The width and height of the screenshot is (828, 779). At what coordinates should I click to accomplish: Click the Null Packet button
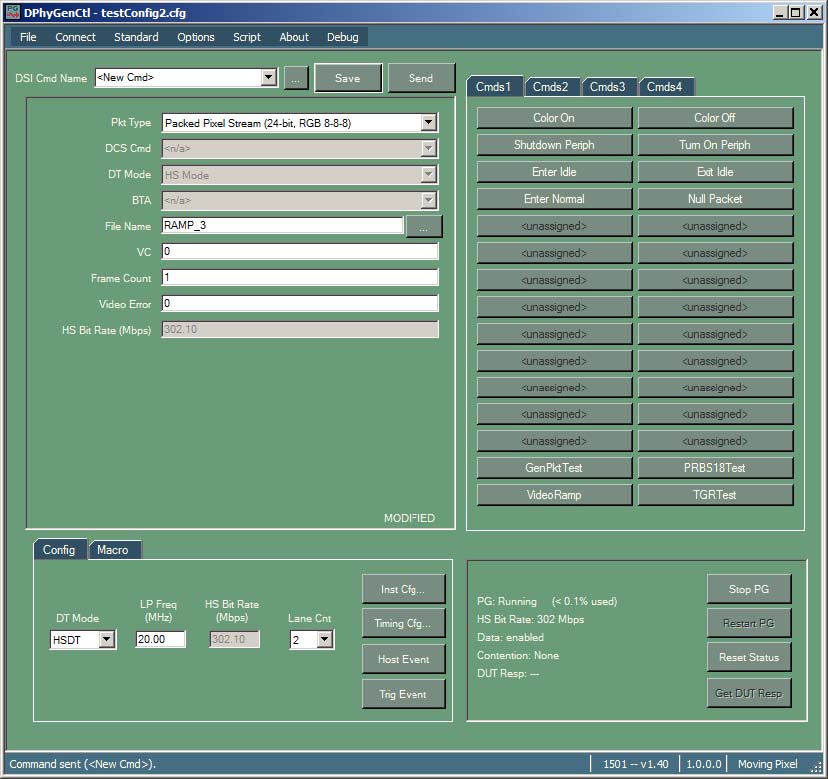(x=715, y=199)
